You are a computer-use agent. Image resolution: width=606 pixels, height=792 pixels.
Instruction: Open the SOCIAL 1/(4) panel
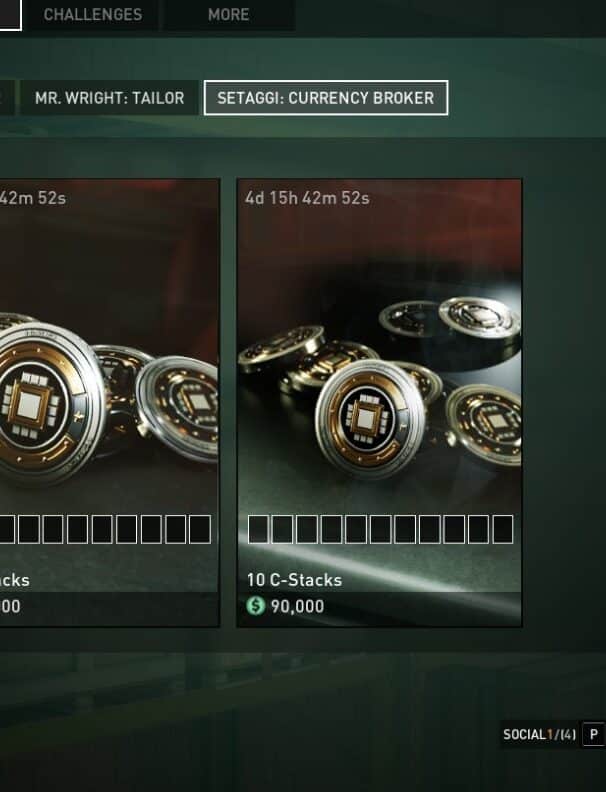[x=539, y=734]
